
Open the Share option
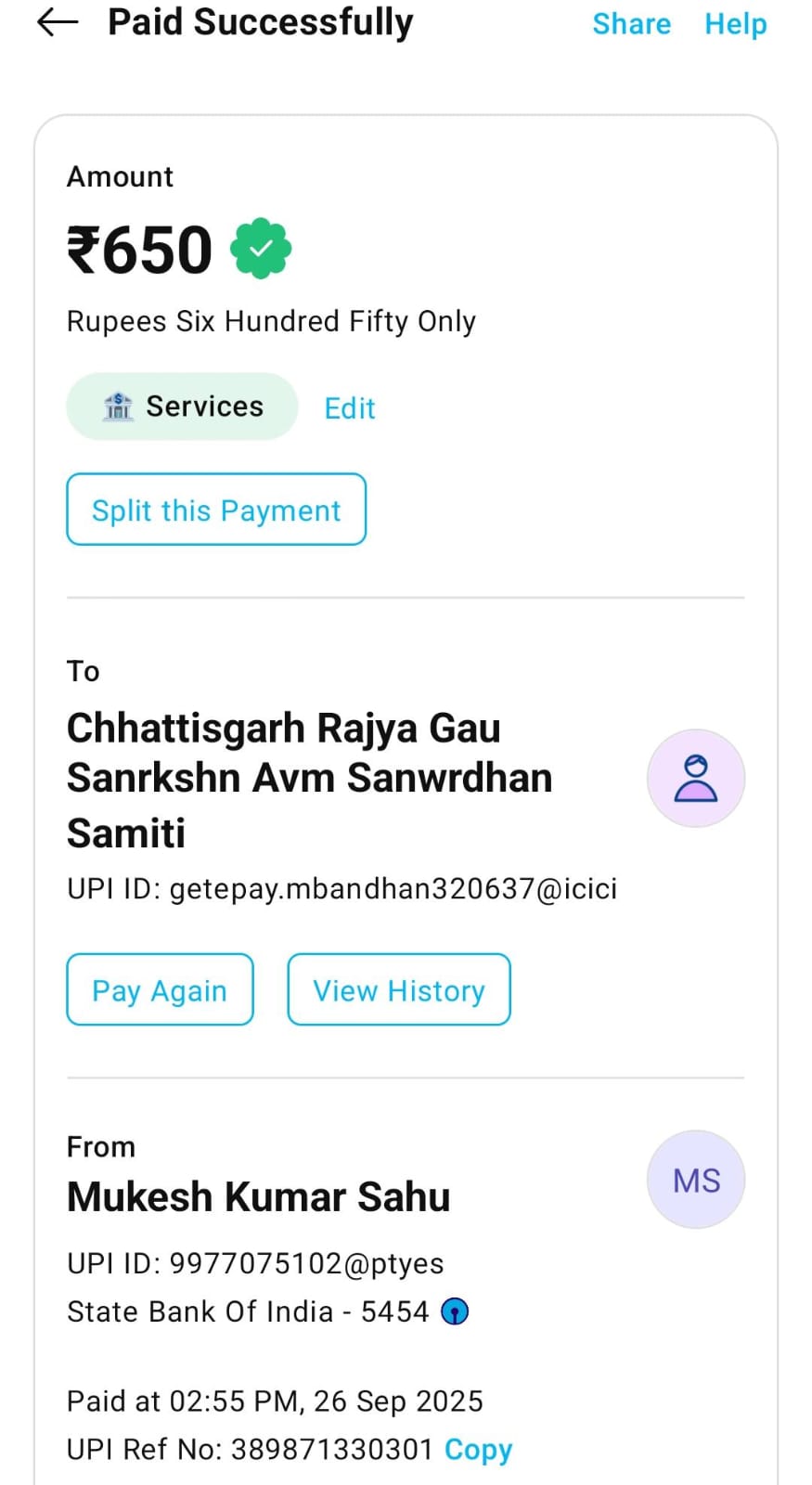pos(631,23)
